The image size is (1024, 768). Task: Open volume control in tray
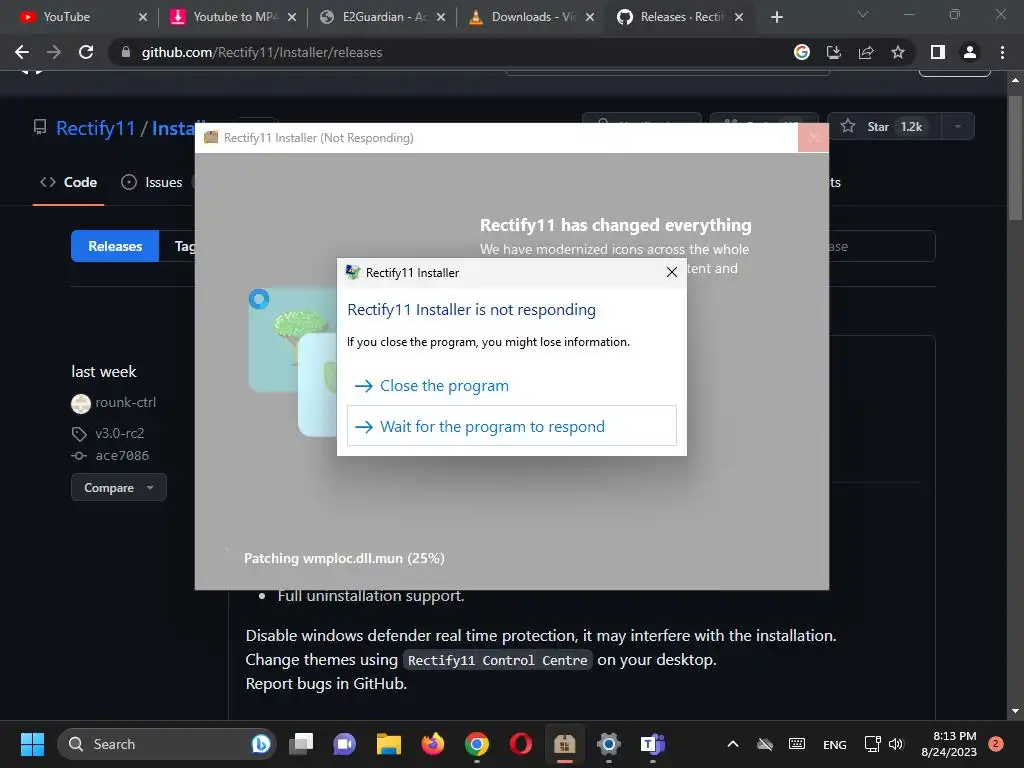pos(896,744)
